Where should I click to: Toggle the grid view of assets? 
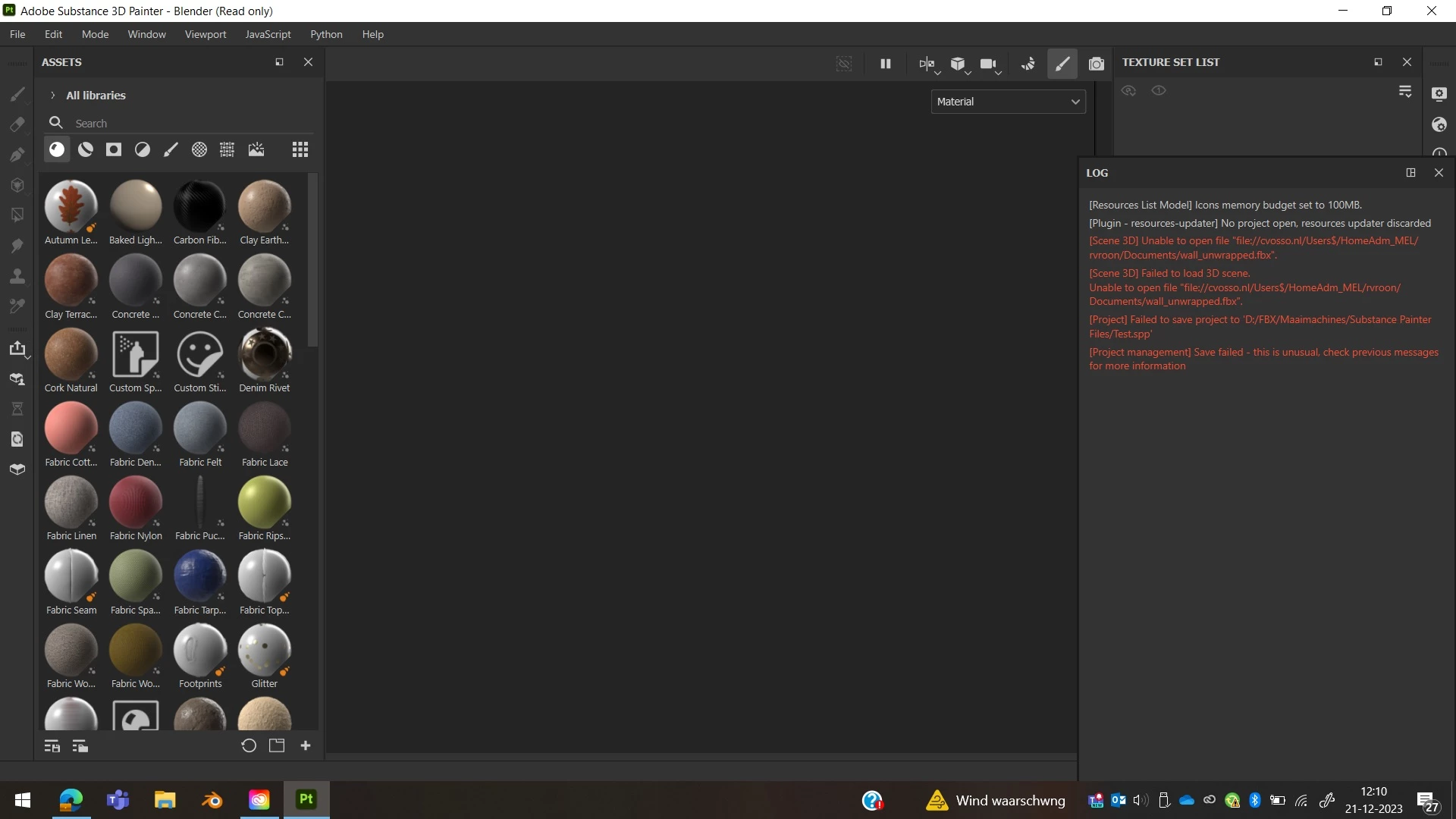pos(300,149)
